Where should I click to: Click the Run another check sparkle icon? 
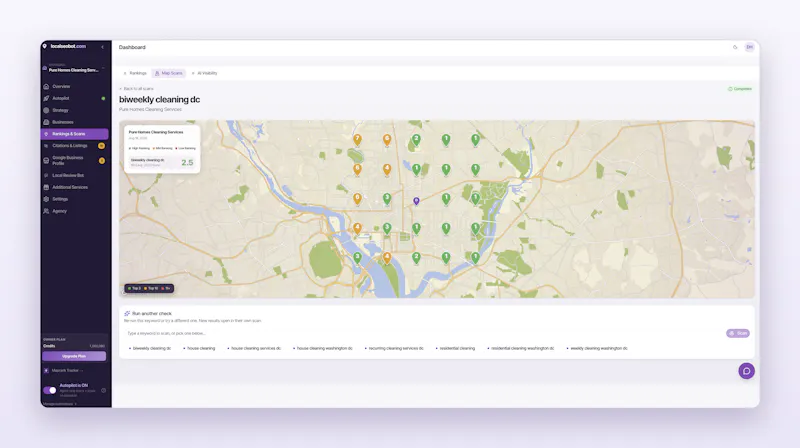tap(127, 313)
